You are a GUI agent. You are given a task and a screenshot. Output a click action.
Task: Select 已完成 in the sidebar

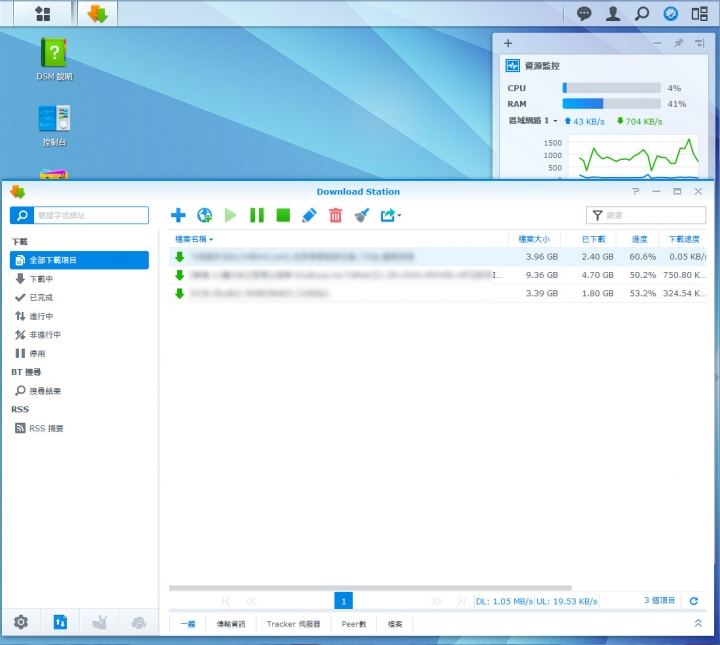pos(79,297)
